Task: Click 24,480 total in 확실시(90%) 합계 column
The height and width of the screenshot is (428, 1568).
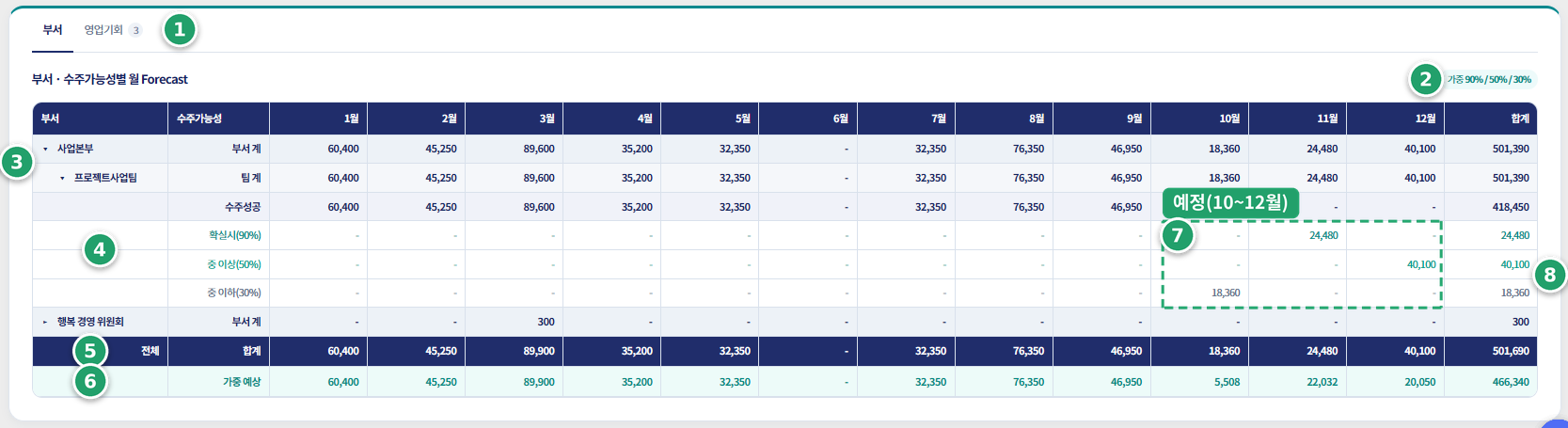Action: click(x=1514, y=235)
